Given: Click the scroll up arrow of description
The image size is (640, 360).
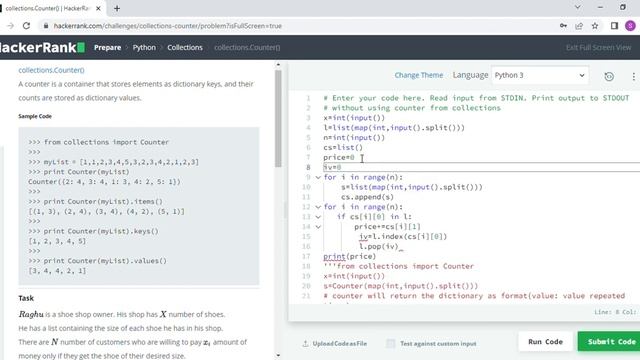Looking at the screenshot, I should click(278, 64).
